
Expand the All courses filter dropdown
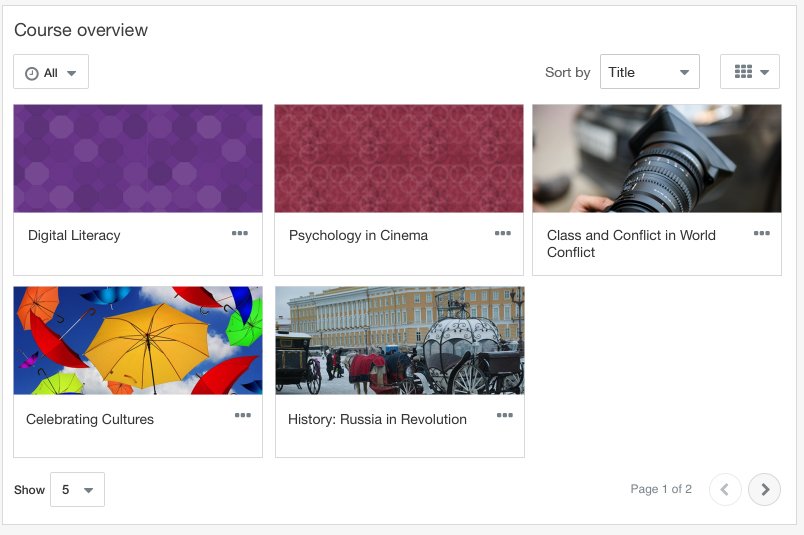51,71
